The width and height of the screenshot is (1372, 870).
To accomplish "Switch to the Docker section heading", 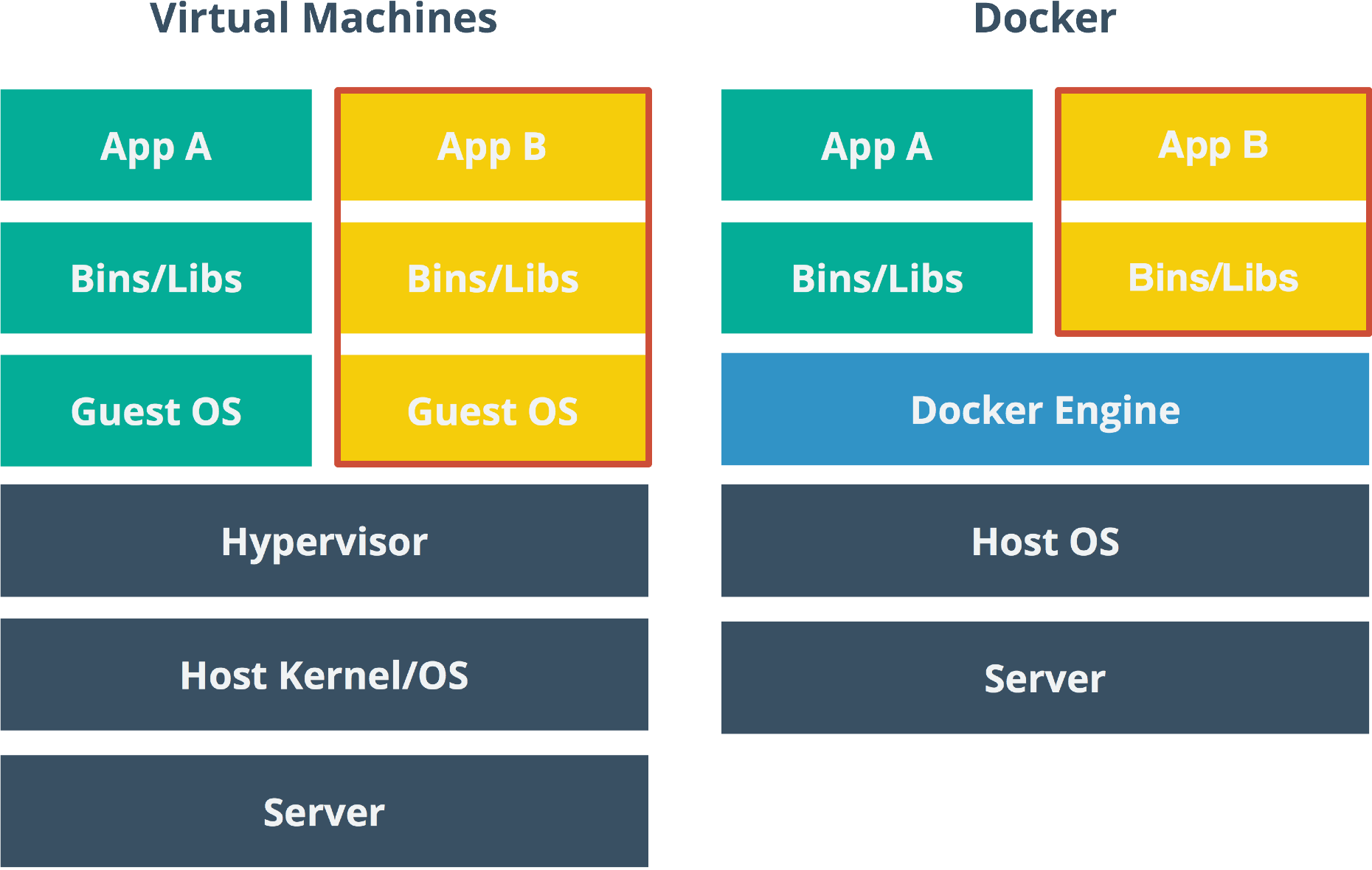I will click(x=1044, y=21).
